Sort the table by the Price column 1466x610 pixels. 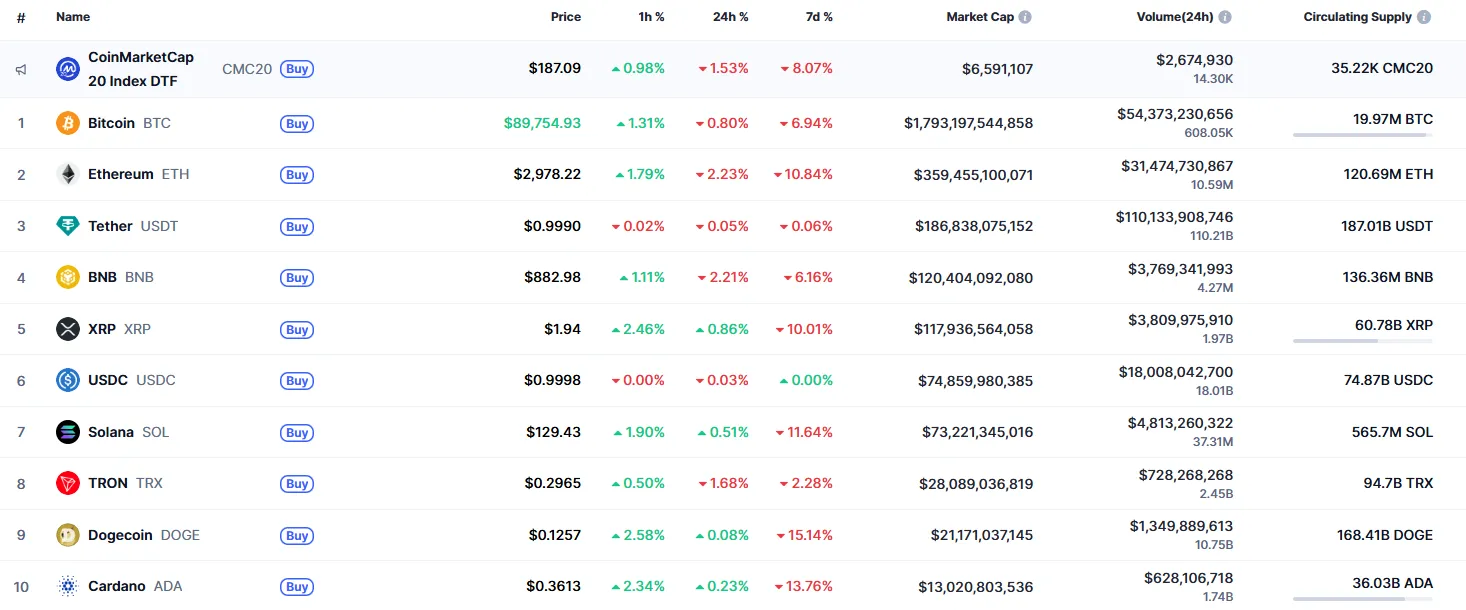coord(566,16)
